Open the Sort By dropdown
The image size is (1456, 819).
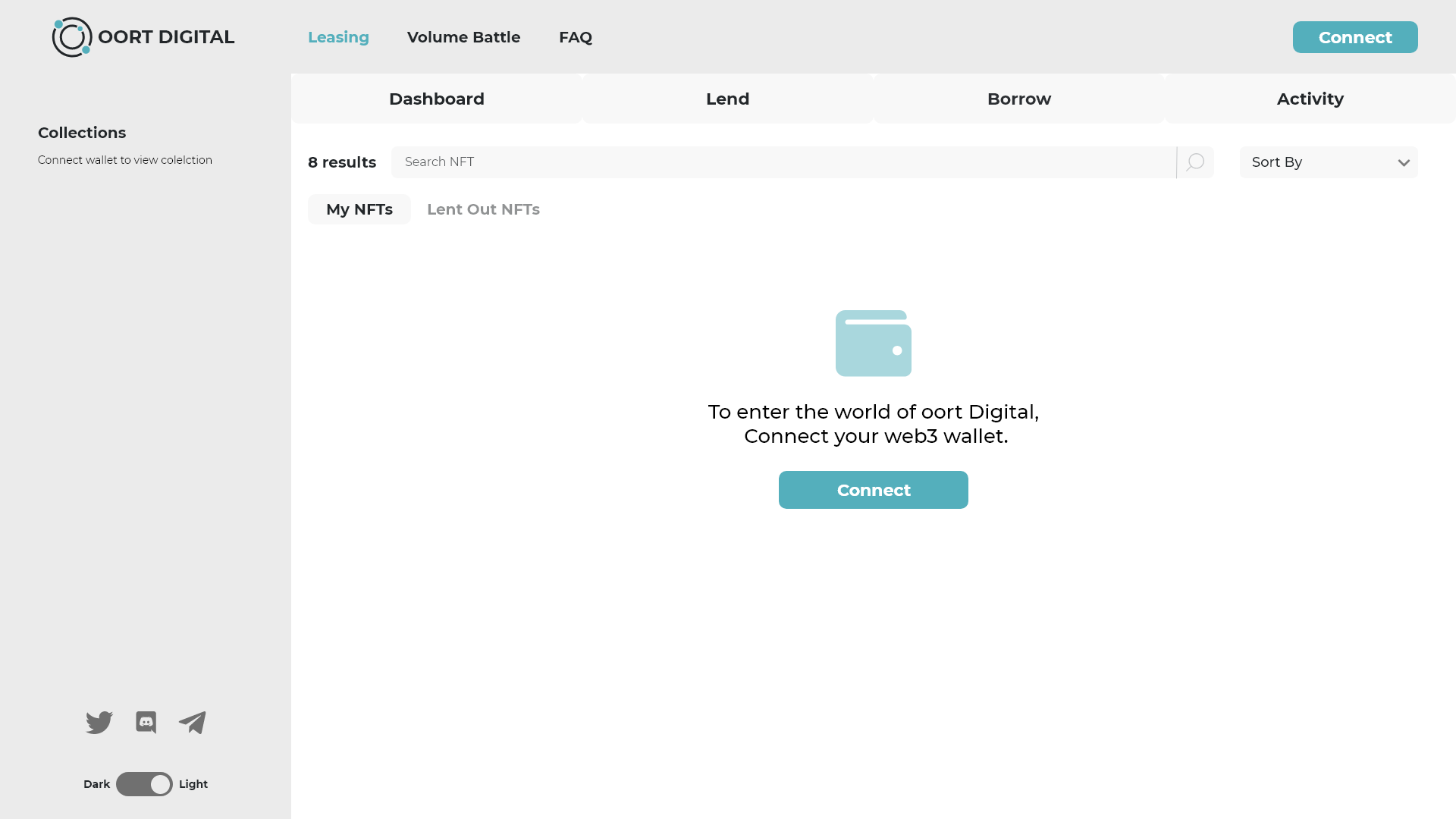point(1329,162)
